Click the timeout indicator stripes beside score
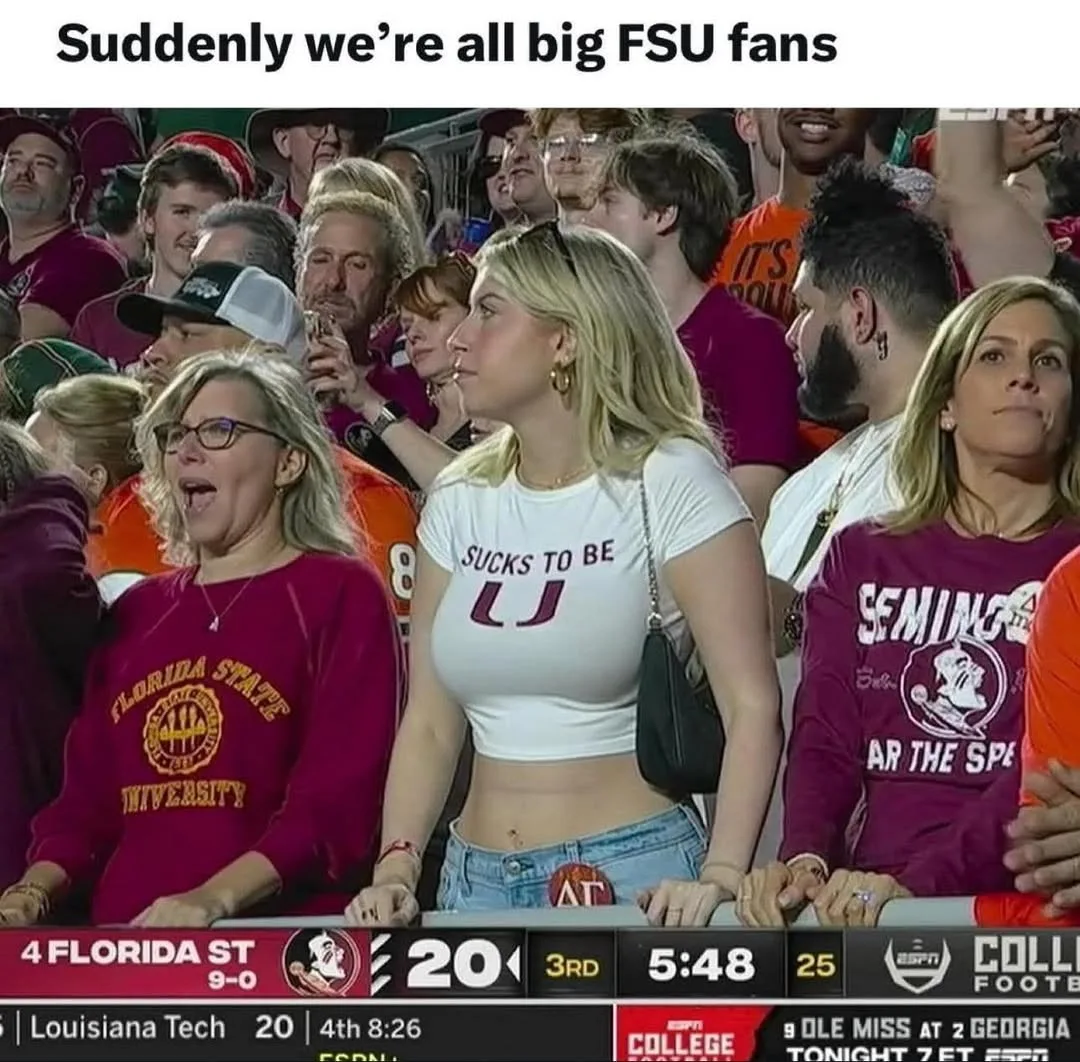 point(382,963)
